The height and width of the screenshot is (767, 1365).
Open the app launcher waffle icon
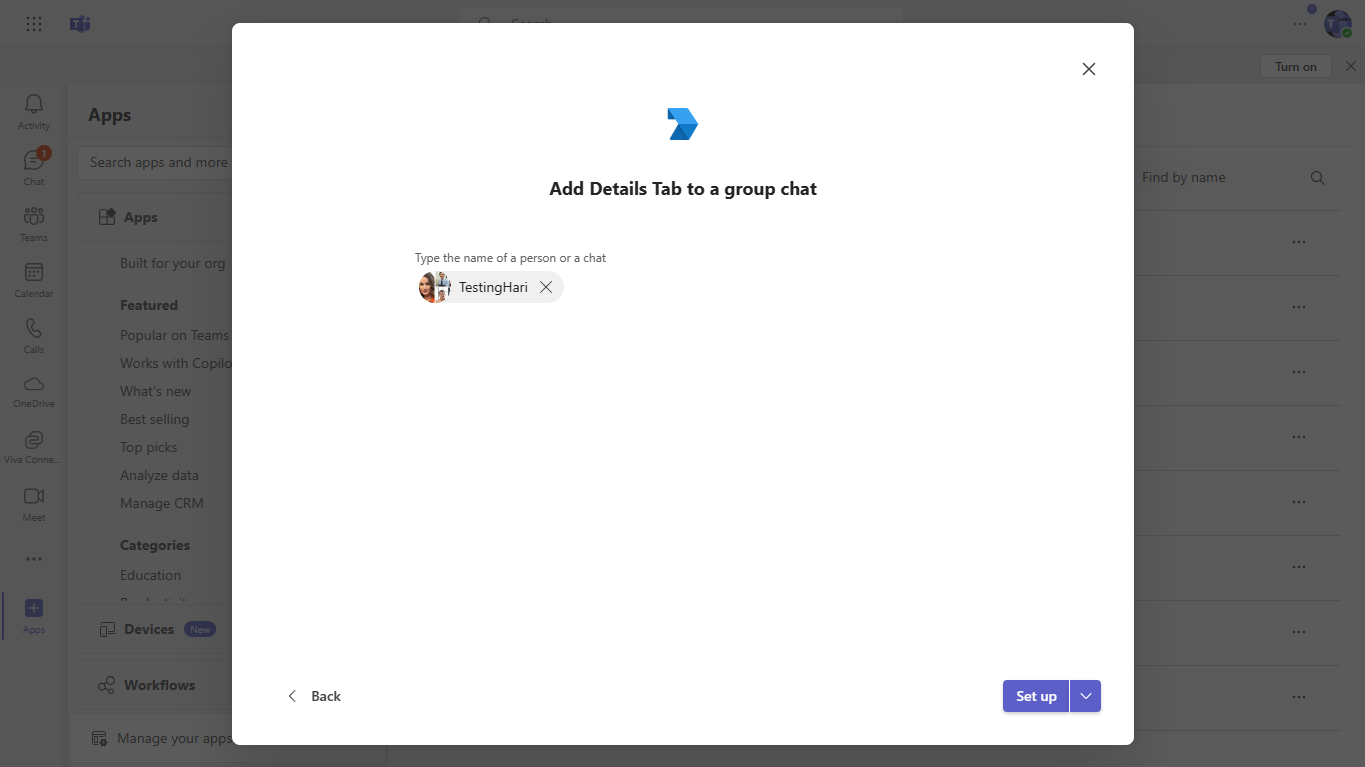coord(34,24)
